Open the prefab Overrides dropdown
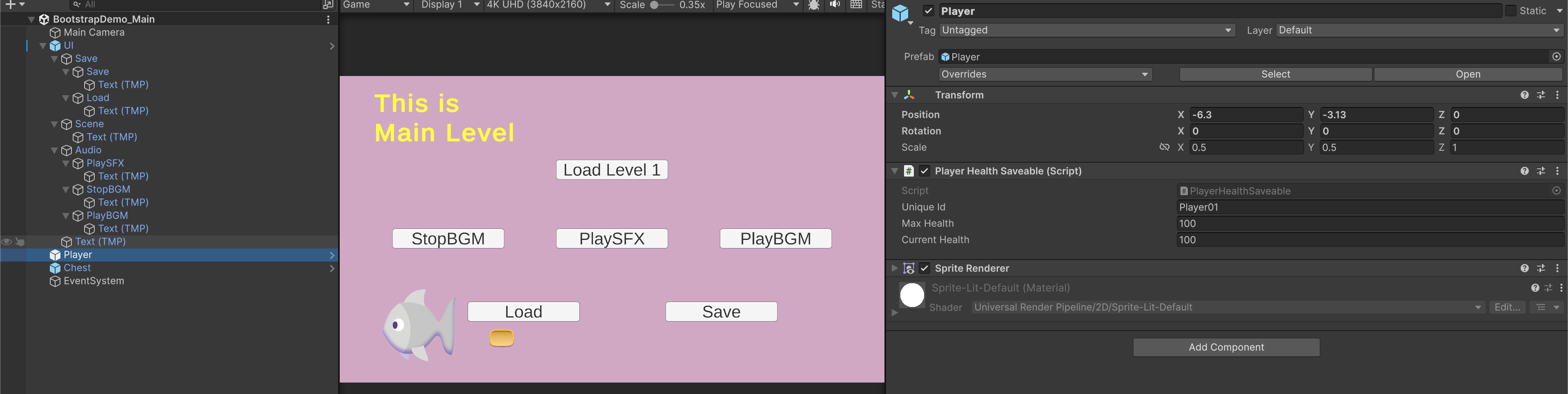 (x=1045, y=74)
